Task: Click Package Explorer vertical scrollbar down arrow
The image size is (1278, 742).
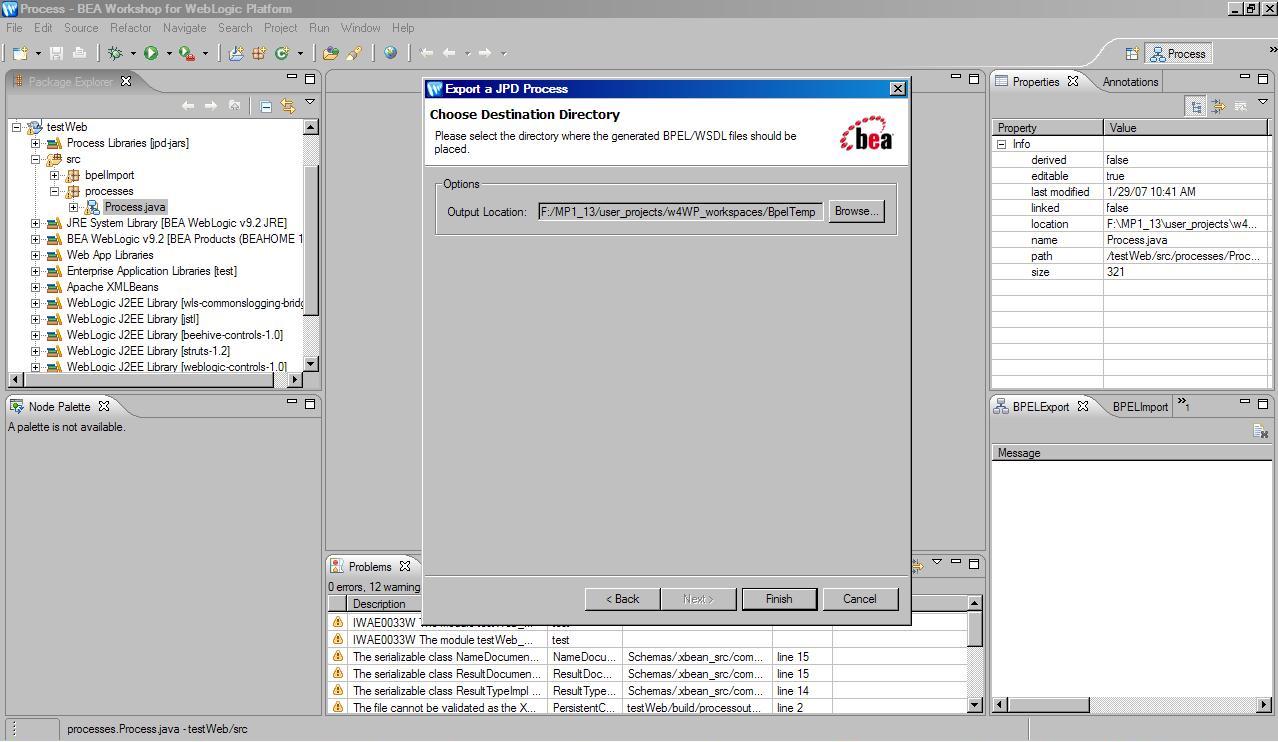Action: 311,364
